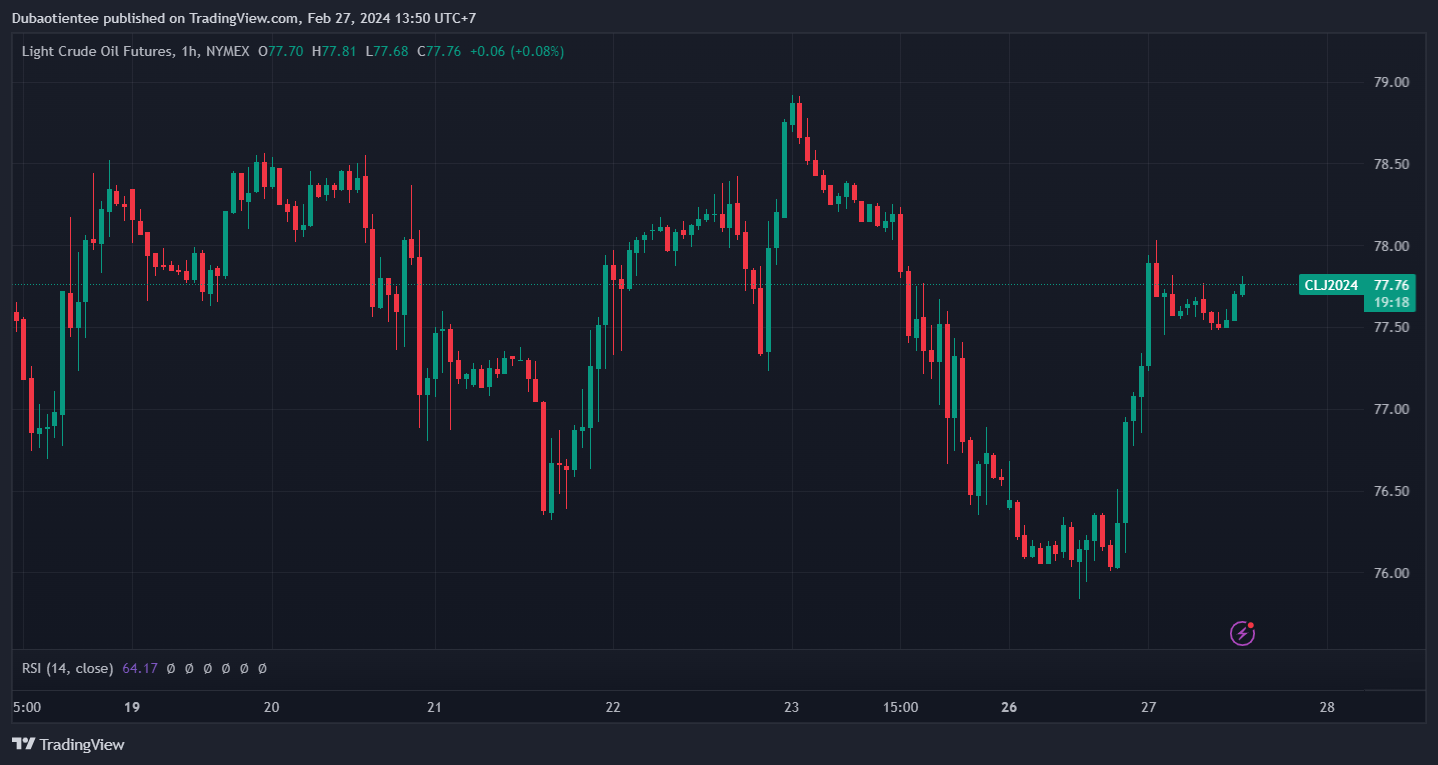Click the close price C77.76 value

[439, 51]
